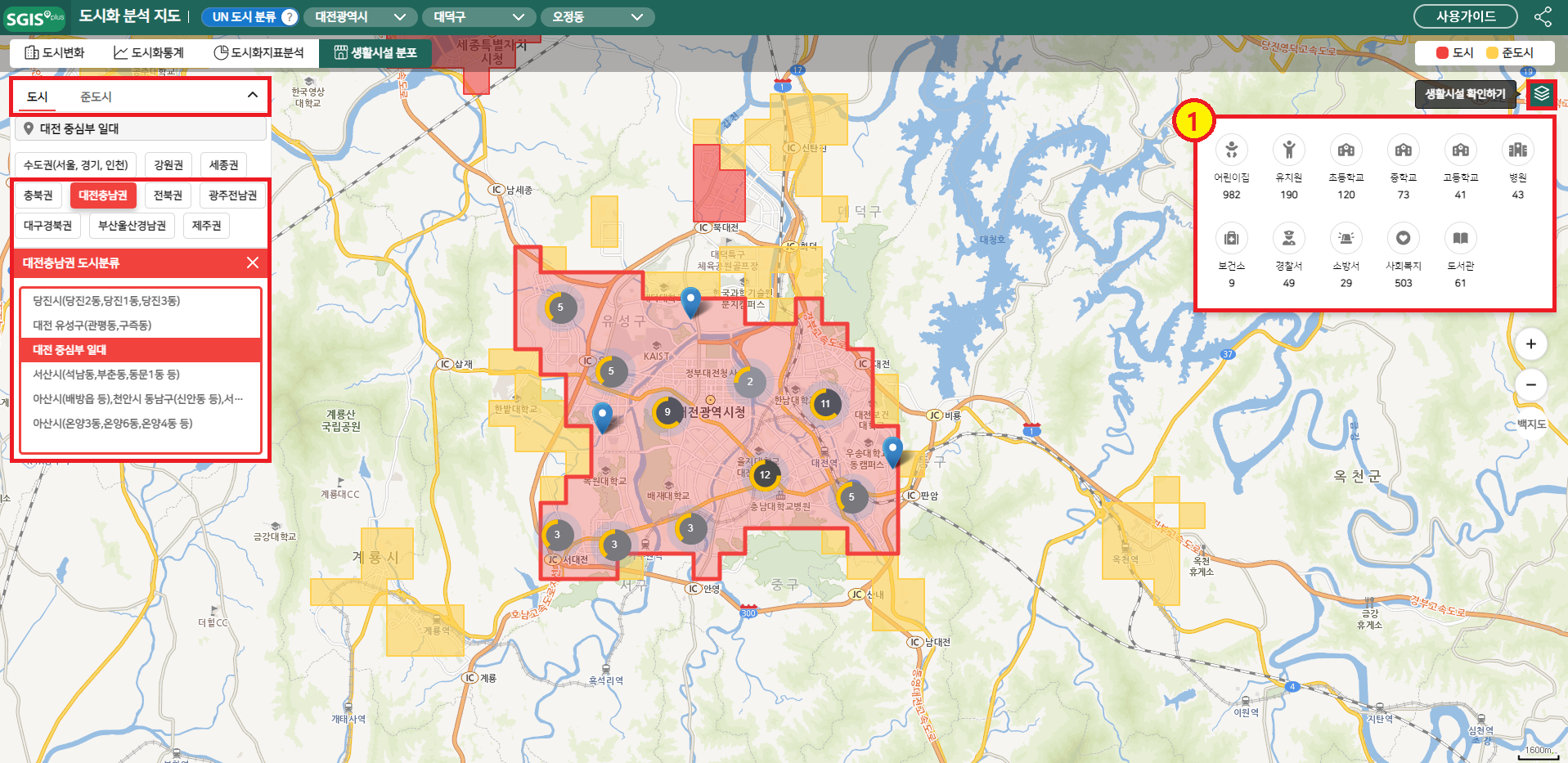Show 병원 hospital facilities icon

[x=1517, y=150]
